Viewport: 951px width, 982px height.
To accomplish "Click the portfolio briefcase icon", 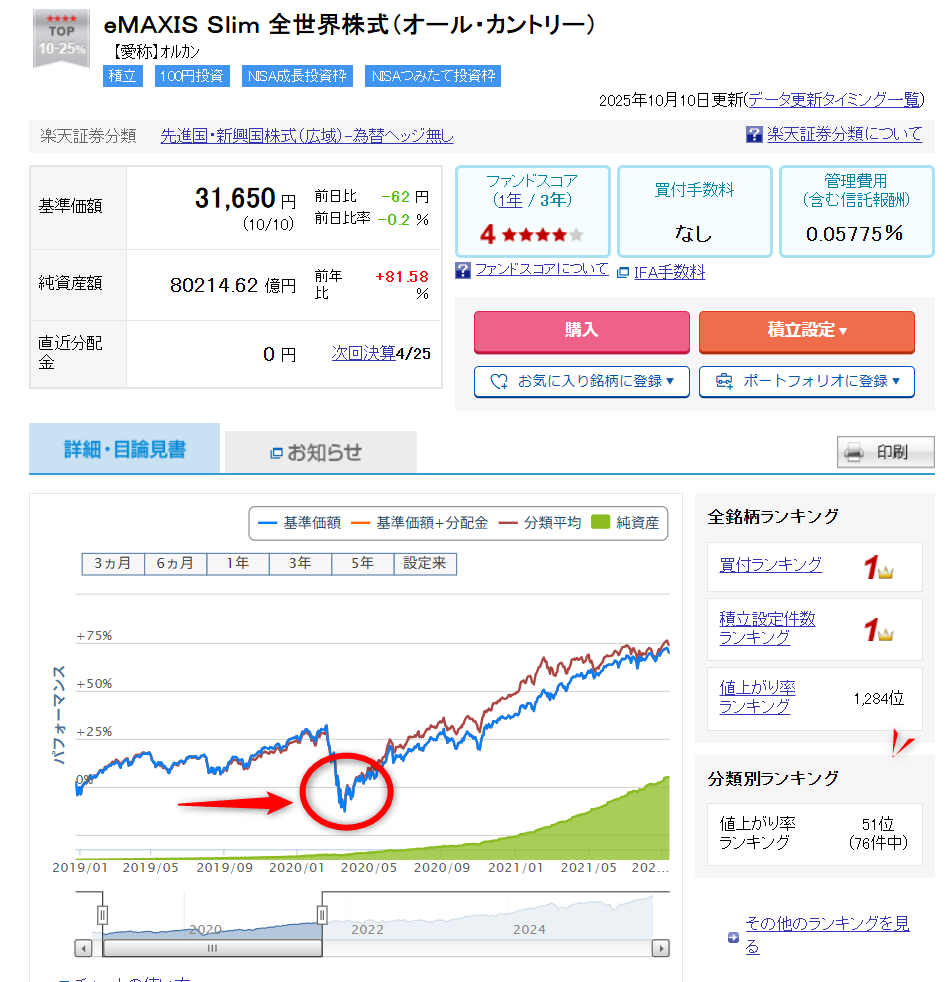I will [x=725, y=381].
